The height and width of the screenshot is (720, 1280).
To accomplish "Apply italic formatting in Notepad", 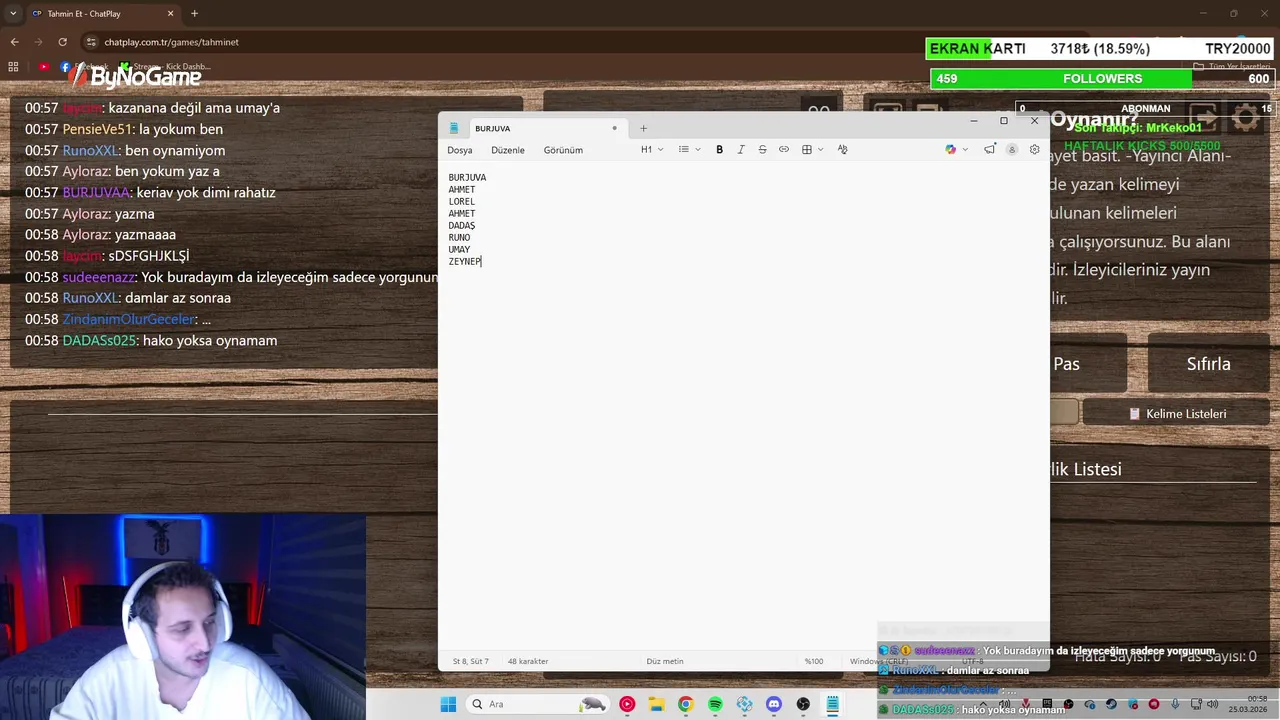I will 741,150.
